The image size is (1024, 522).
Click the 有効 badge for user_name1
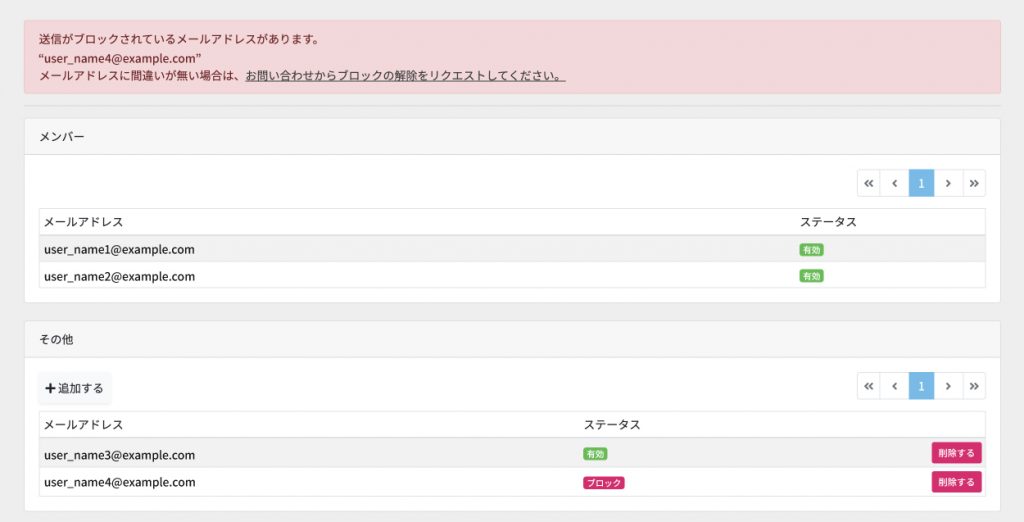[811, 250]
